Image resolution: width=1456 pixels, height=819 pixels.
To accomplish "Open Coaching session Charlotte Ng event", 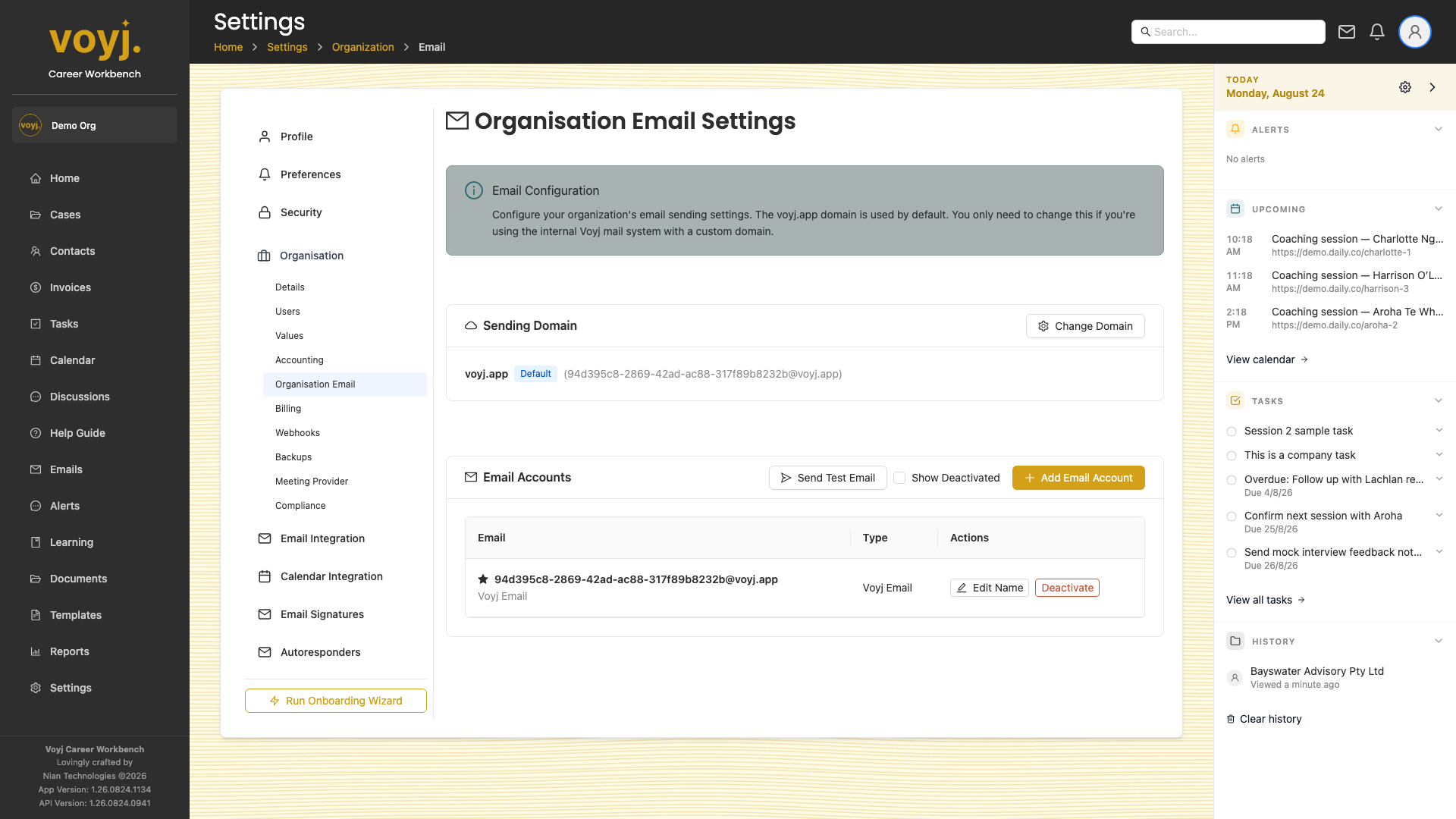I will pos(1335,245).
